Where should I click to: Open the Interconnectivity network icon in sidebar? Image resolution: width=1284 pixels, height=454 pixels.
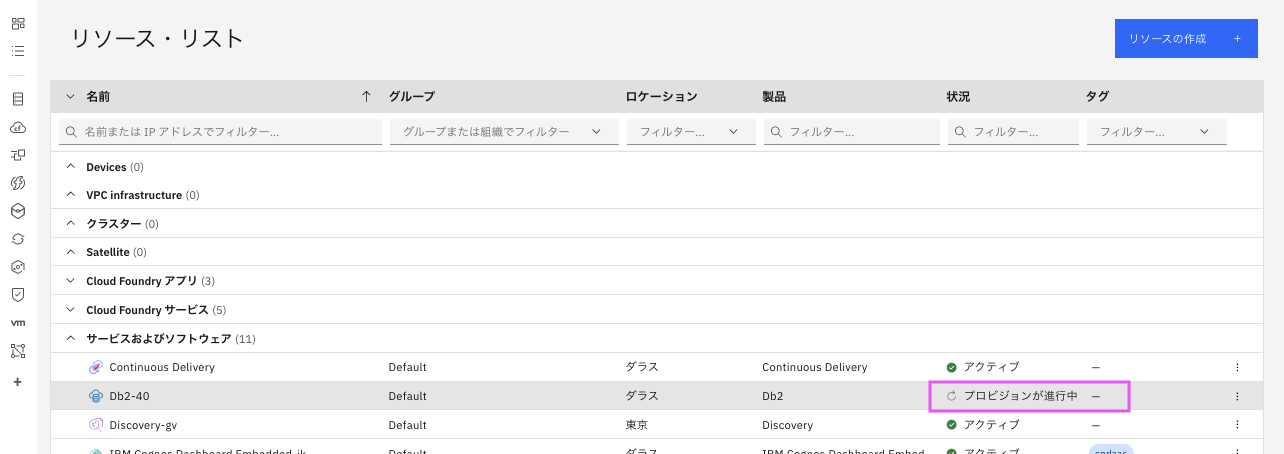point(18,351)
